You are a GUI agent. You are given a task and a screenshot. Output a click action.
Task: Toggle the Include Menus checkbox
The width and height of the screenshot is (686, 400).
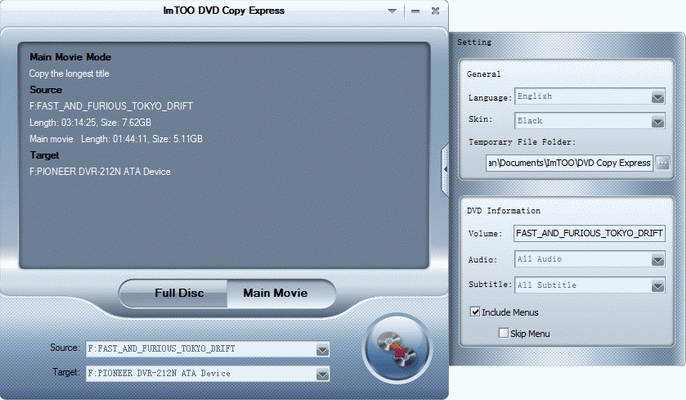pos(475,312)
